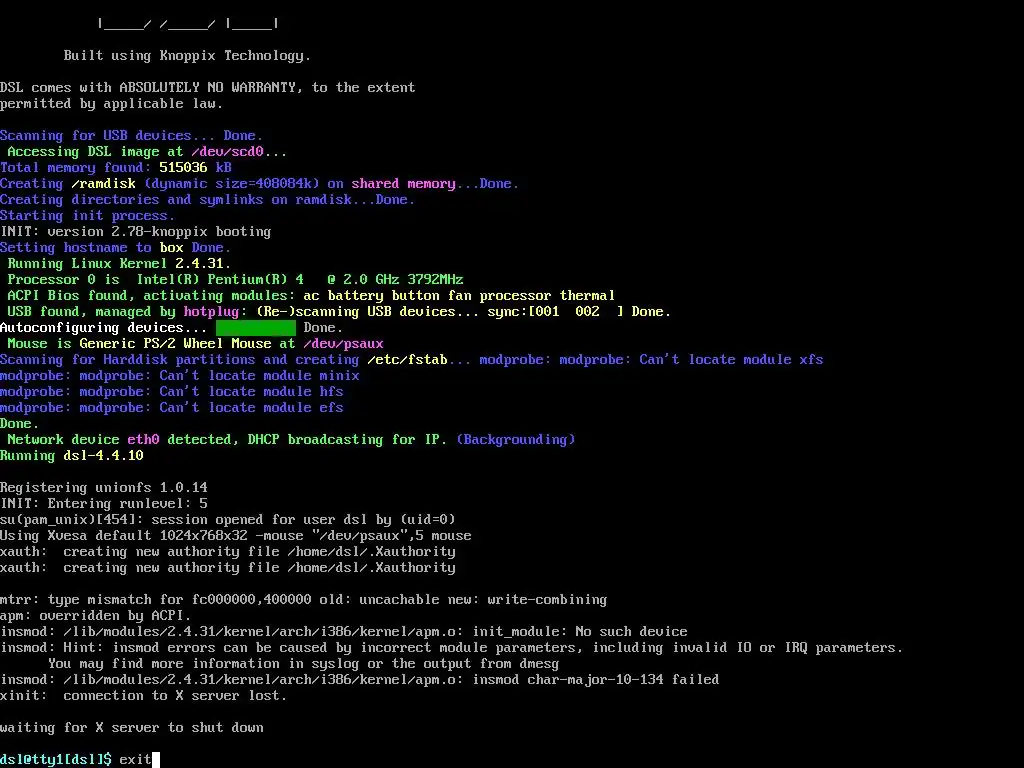Select "Scanning for USB devices... Done." line
Viewport: 1024px width, 768px height.
coord(131,136)
